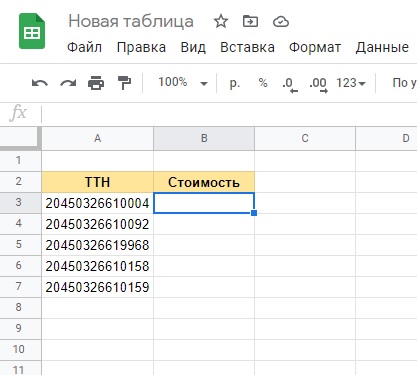Star the Новая таблица document
Image resolution: width=417 pixels, height=375 pixels.
(x=221, y=22)
